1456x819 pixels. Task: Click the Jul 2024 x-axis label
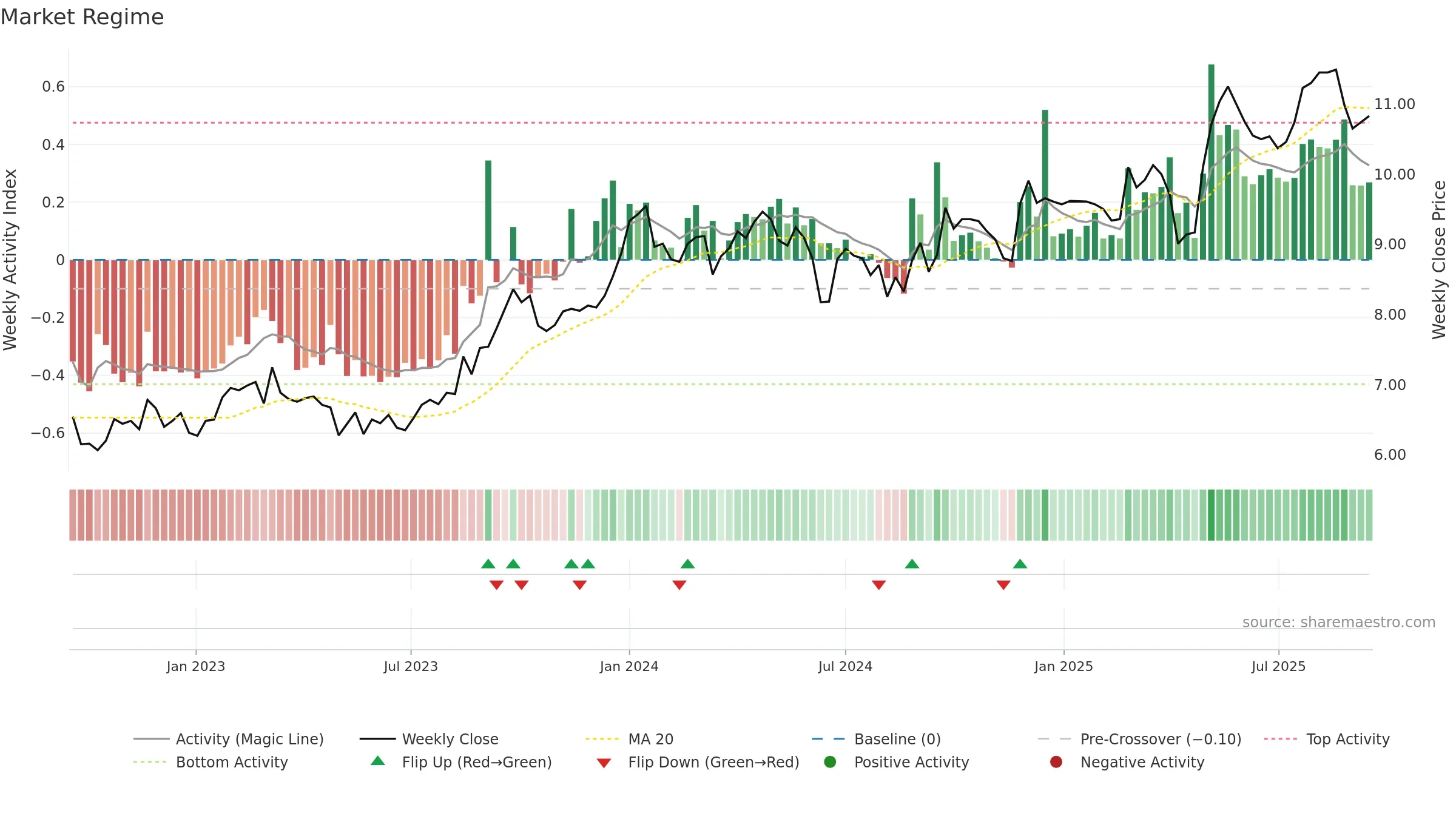pyautogui.click(x=845, y=666)
